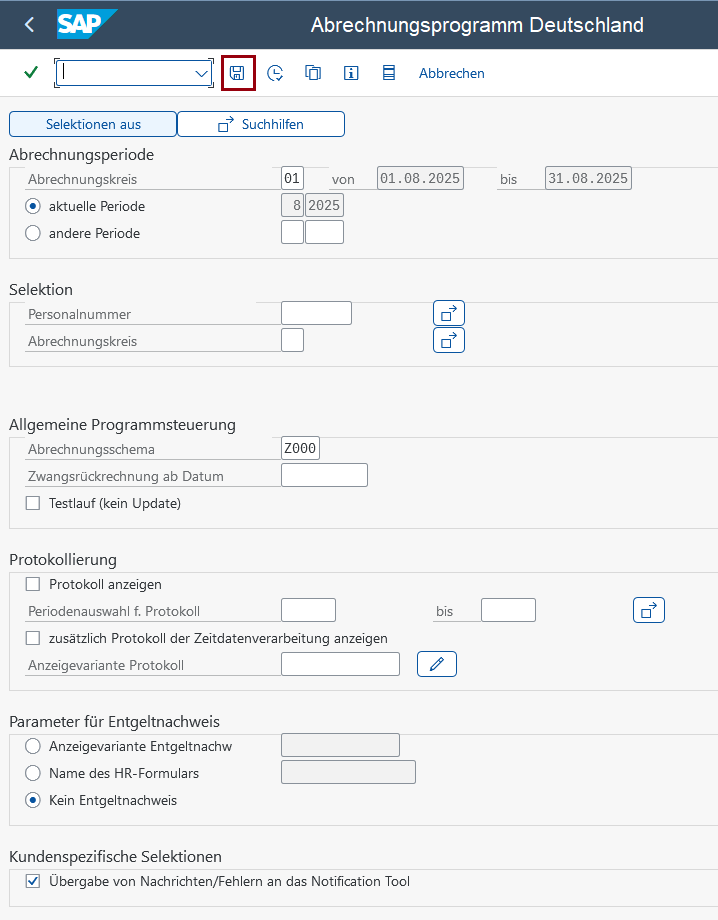Select the Name des HR-Formulars radio button

coord(33,773)
